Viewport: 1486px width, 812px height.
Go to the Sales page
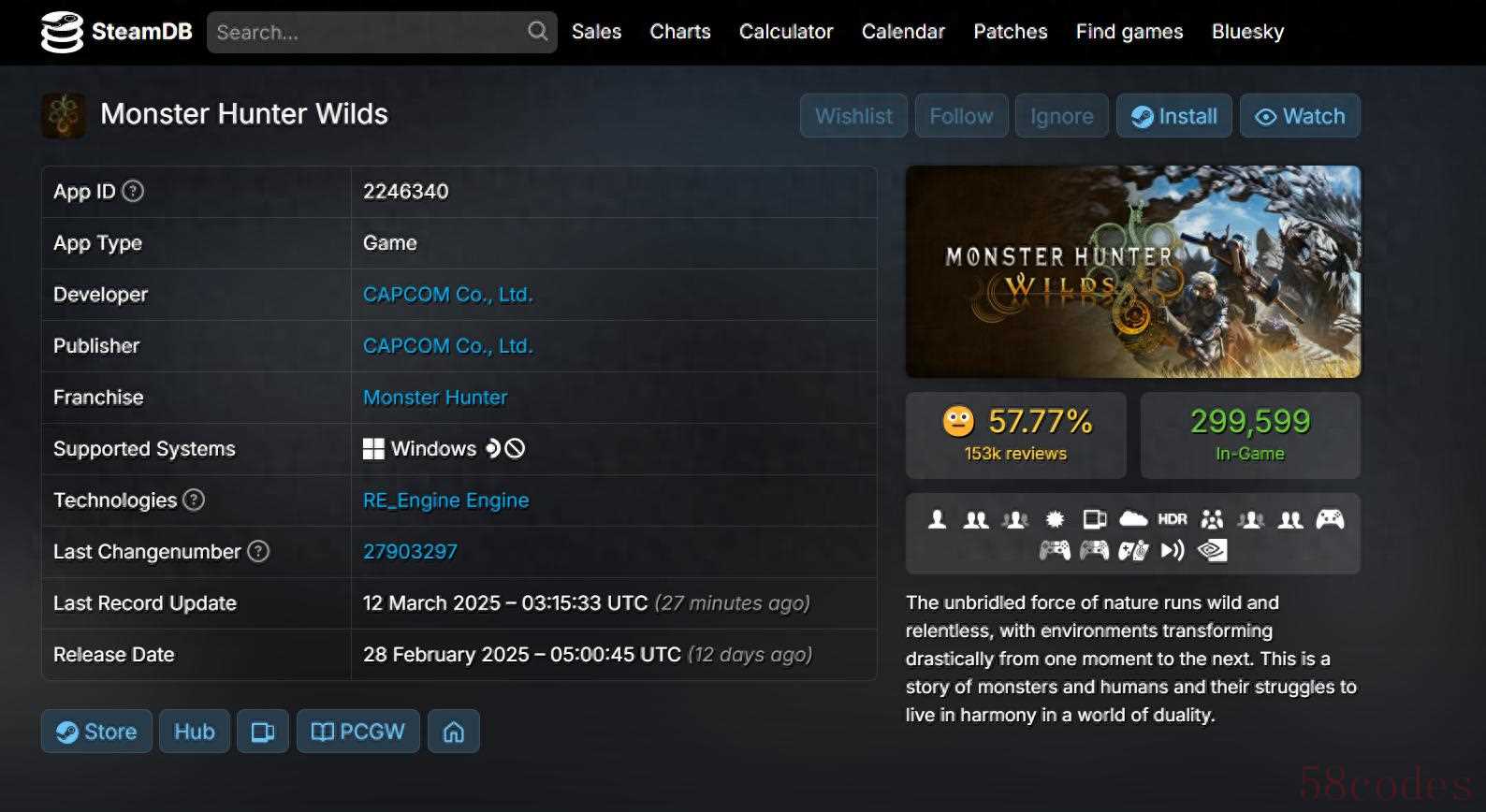[596, 32]
